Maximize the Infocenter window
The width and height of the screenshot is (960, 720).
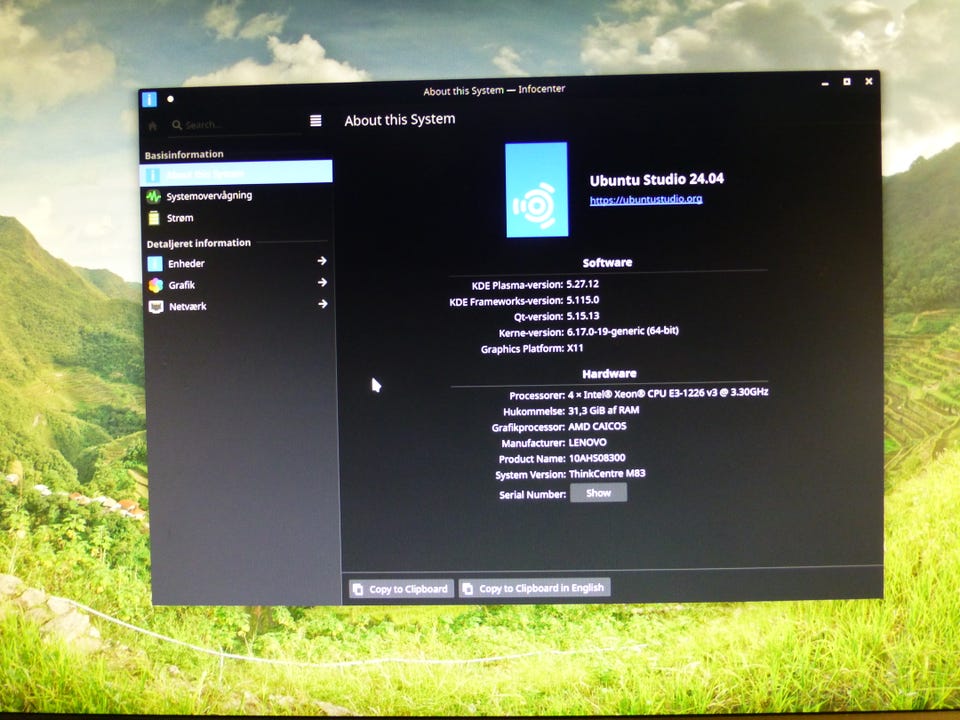point(847,81)
